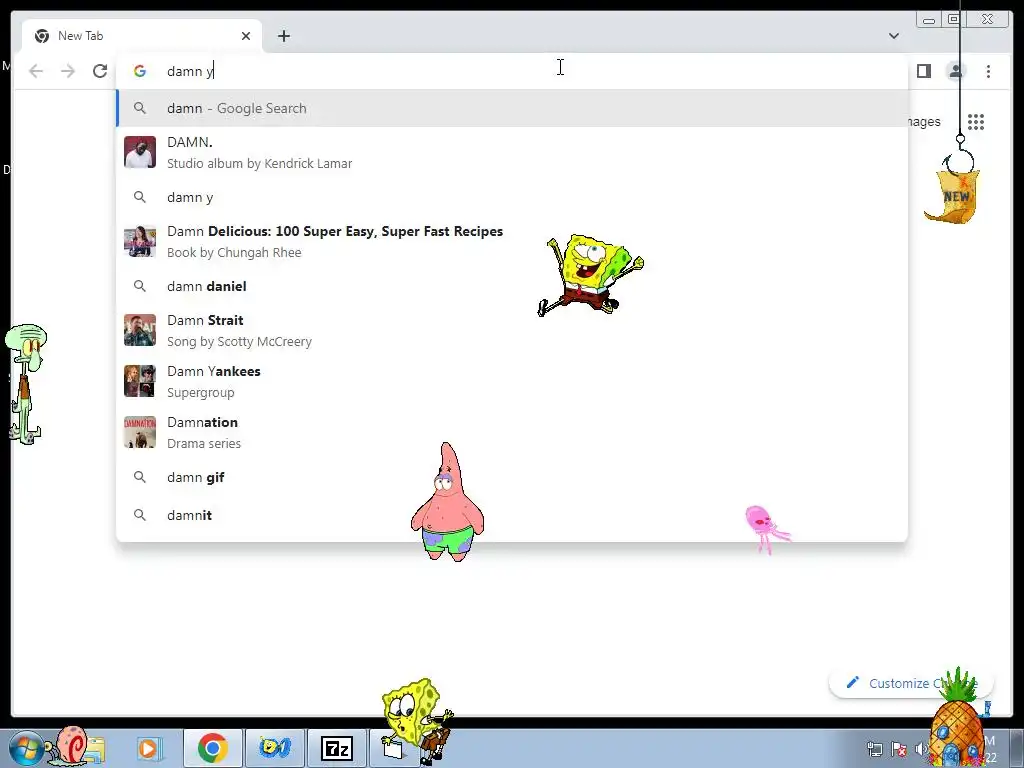Click the Action Center flag tray icon
1024x768 pixels.
[899, 748]
